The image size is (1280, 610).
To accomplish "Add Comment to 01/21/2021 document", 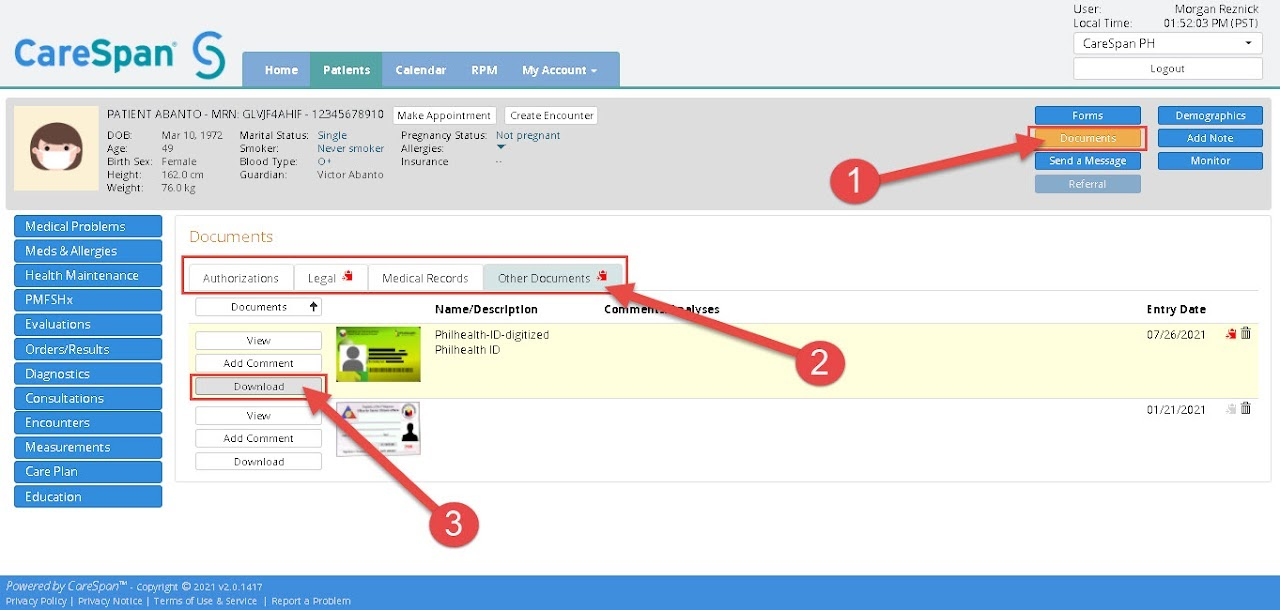I will click(x=258, y=439).
